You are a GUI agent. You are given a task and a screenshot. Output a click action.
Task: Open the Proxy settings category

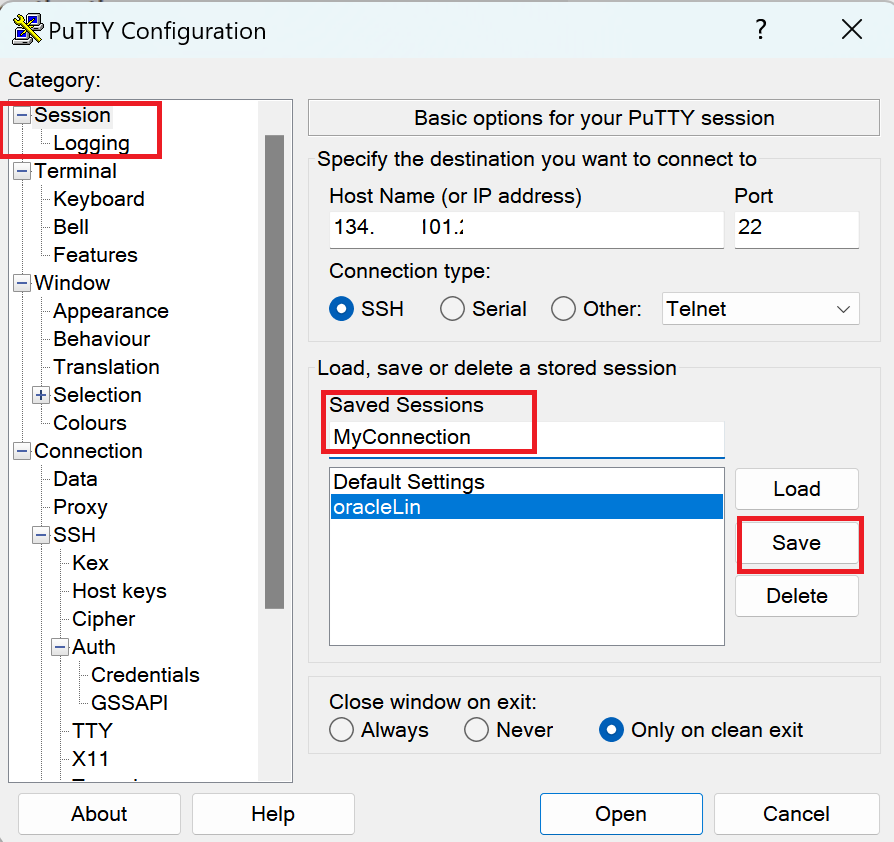[80, 507]
